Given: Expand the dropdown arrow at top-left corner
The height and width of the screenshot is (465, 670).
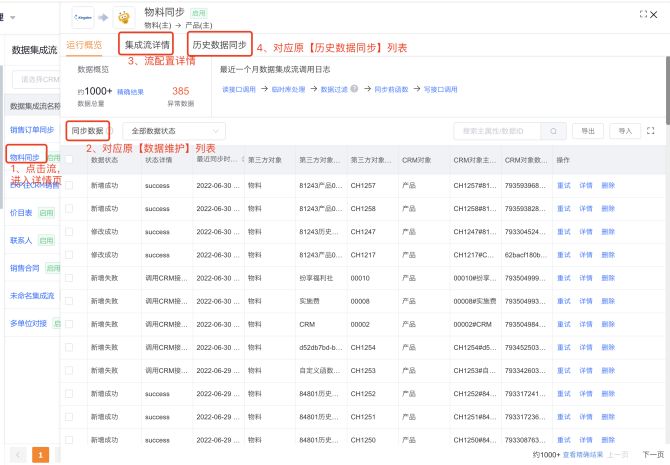Looking at the screenshot, I should (11, 16).
